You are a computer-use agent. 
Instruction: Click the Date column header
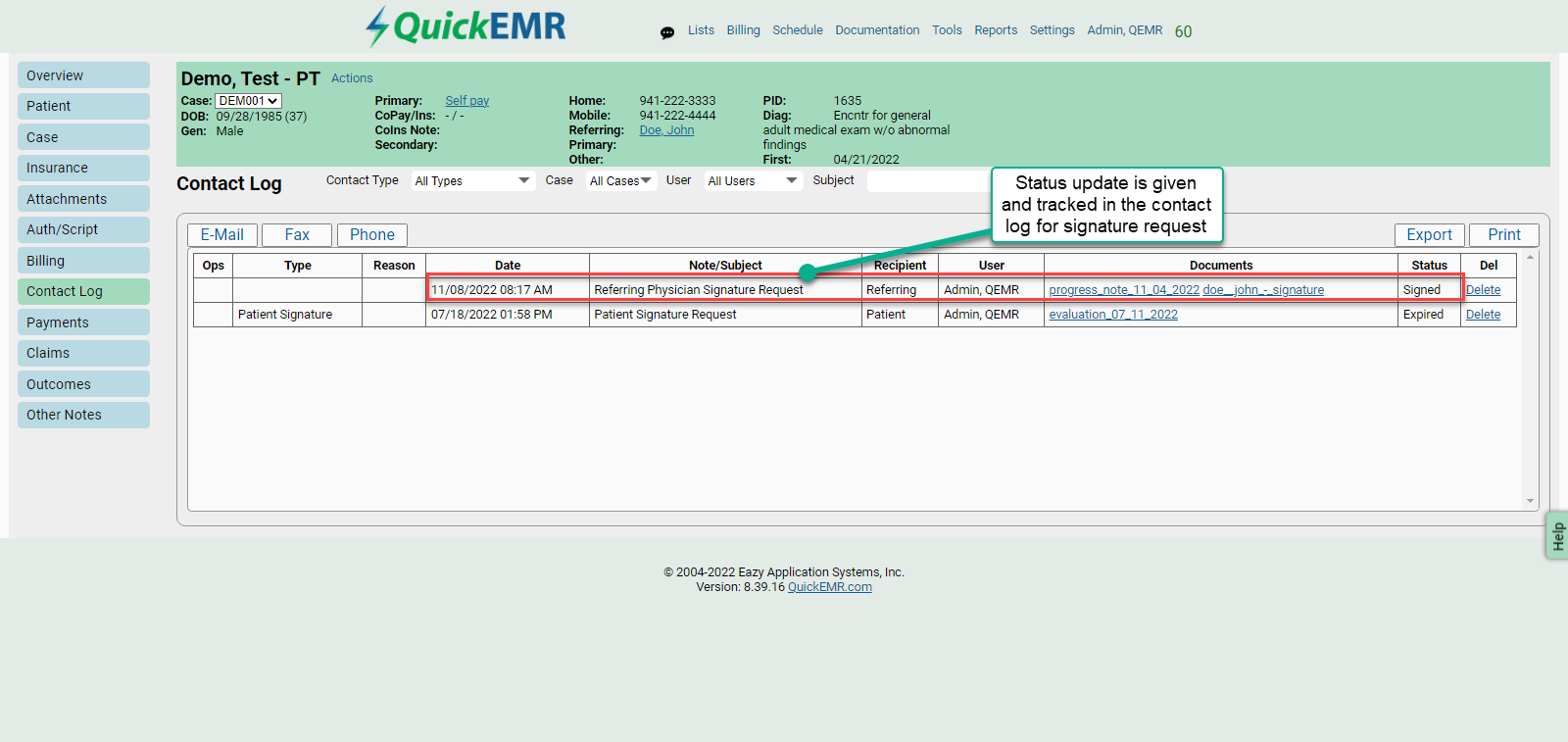508,266
